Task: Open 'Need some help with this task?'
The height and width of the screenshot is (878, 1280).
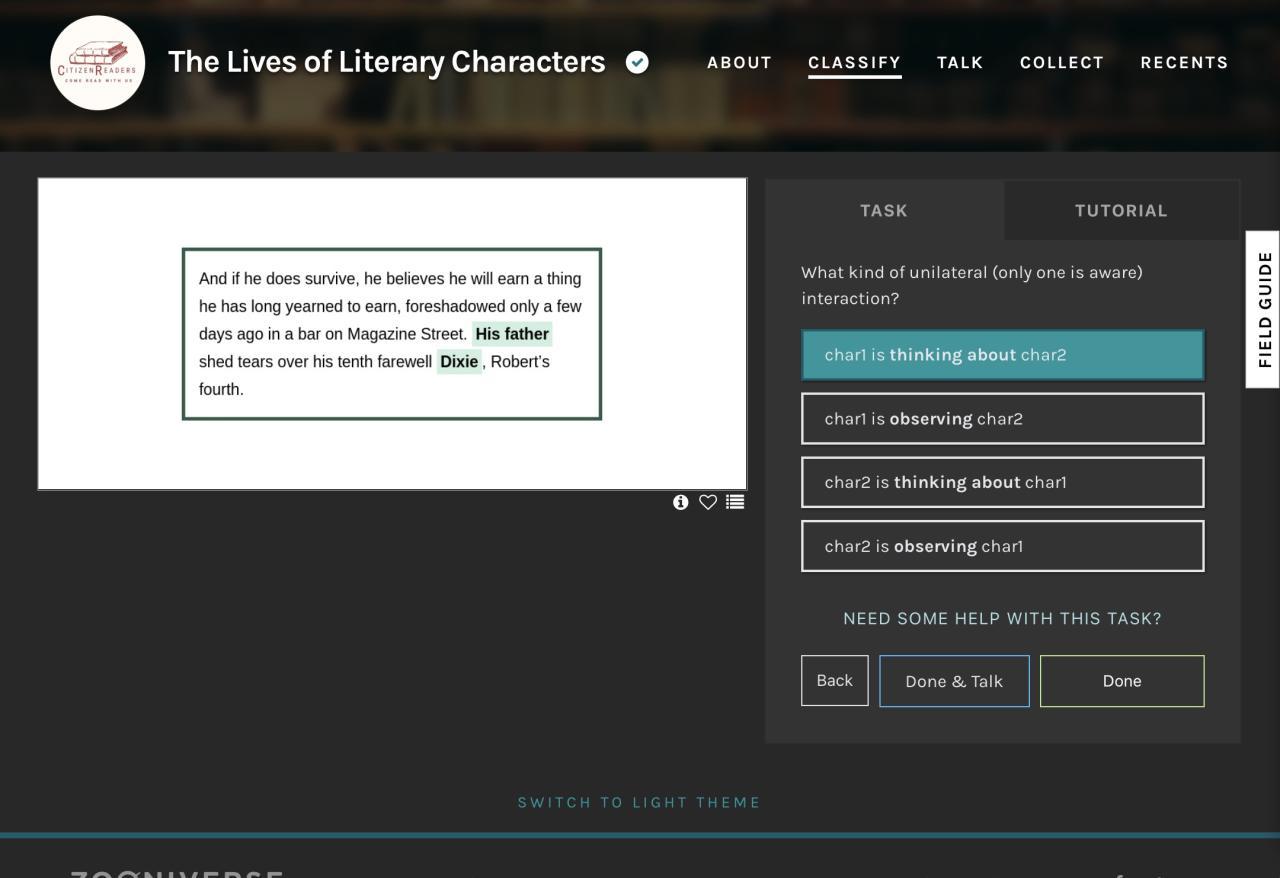Action: pyautogui.click(x=1003, y=619)
